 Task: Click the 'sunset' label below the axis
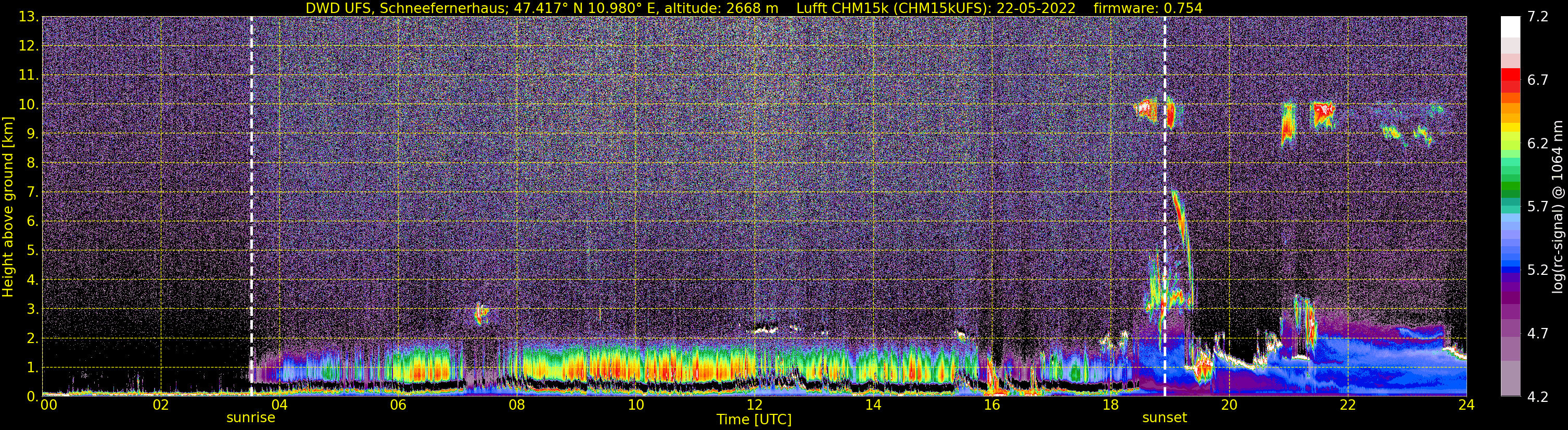1165,418
